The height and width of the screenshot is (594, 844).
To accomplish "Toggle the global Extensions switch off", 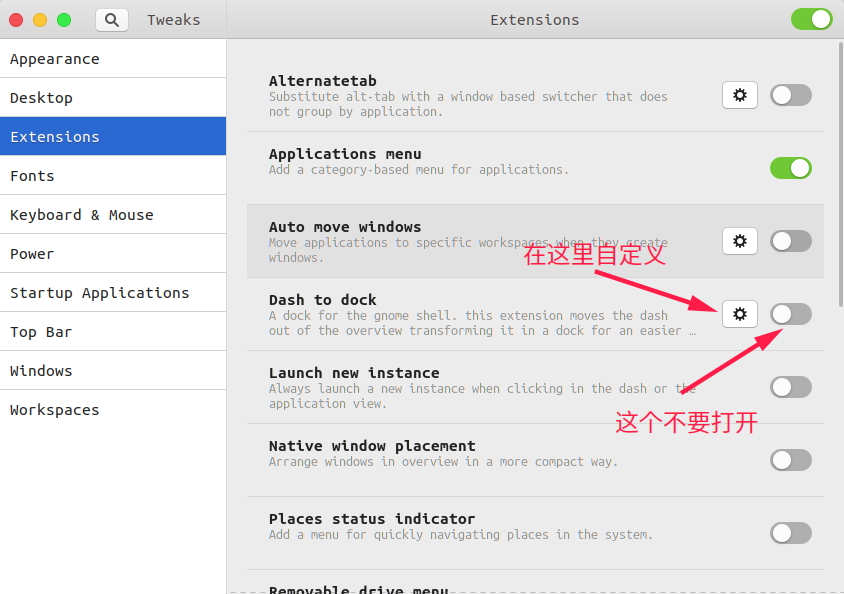I will (812, 19).
